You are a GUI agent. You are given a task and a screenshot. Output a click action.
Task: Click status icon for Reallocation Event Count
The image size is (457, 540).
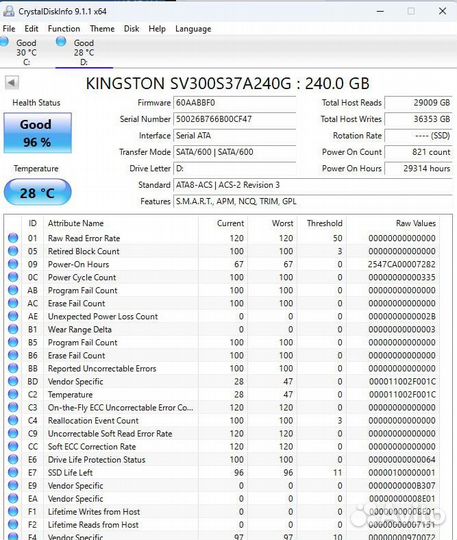(13, 420)
